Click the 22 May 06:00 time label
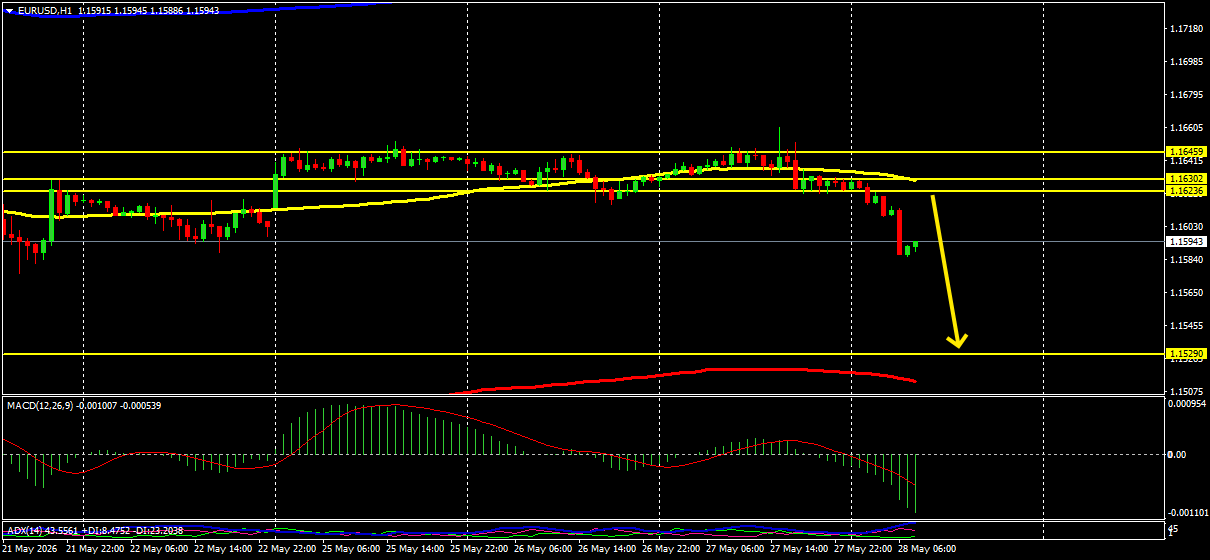1210x560 pixels. [160, 550]
